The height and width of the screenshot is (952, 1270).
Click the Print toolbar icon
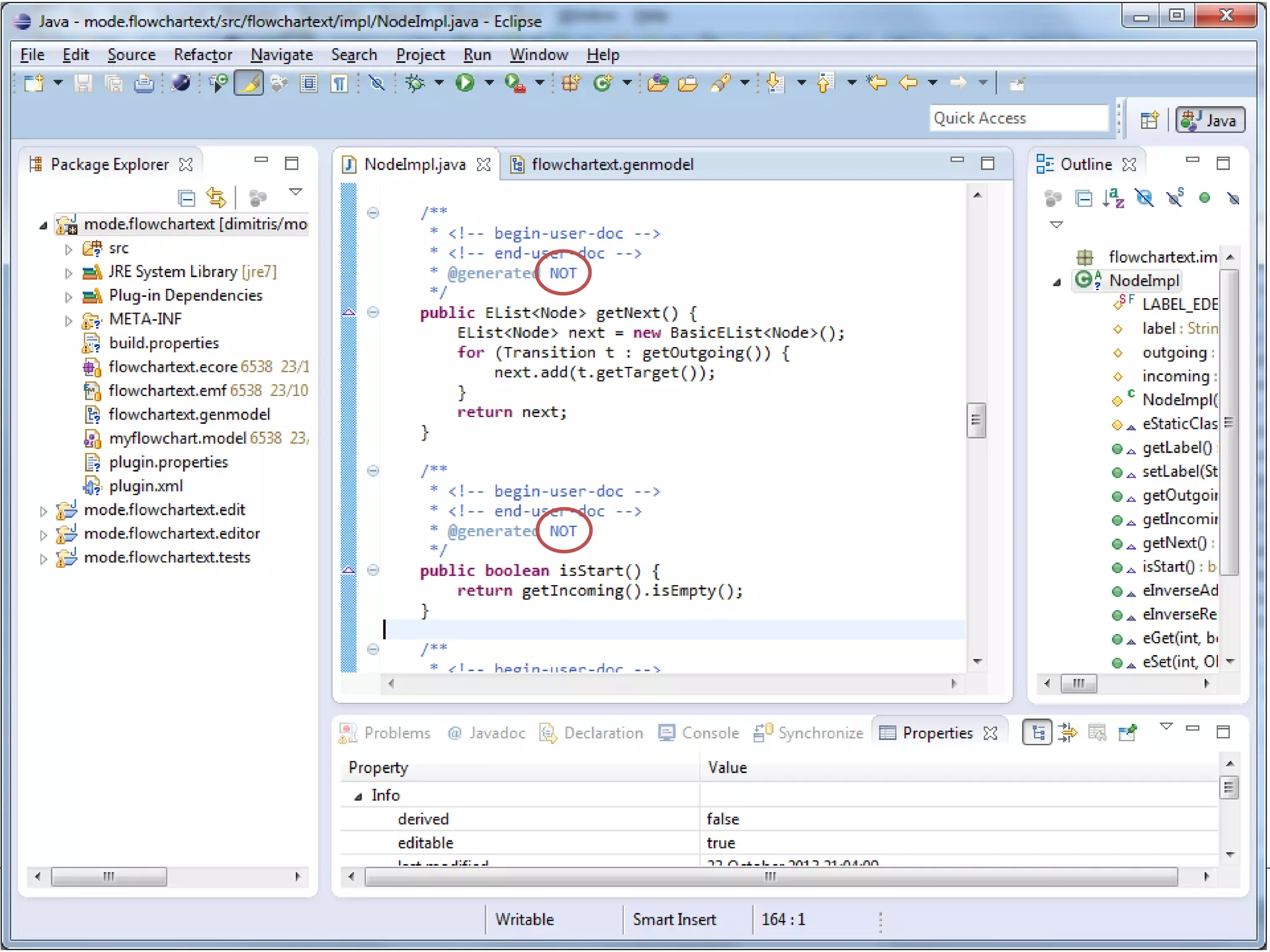click(x=144, y=83)
